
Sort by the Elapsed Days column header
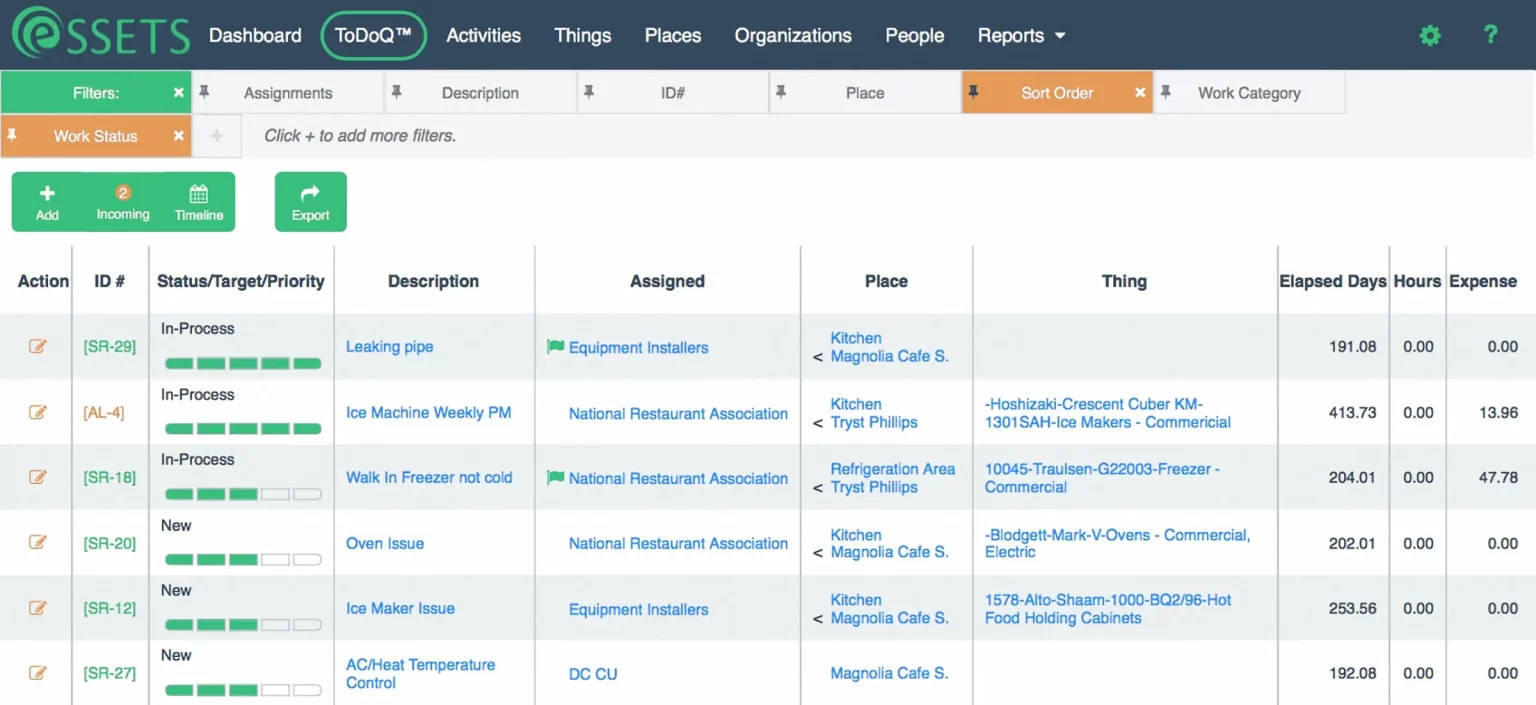[x=1333, y=282]
